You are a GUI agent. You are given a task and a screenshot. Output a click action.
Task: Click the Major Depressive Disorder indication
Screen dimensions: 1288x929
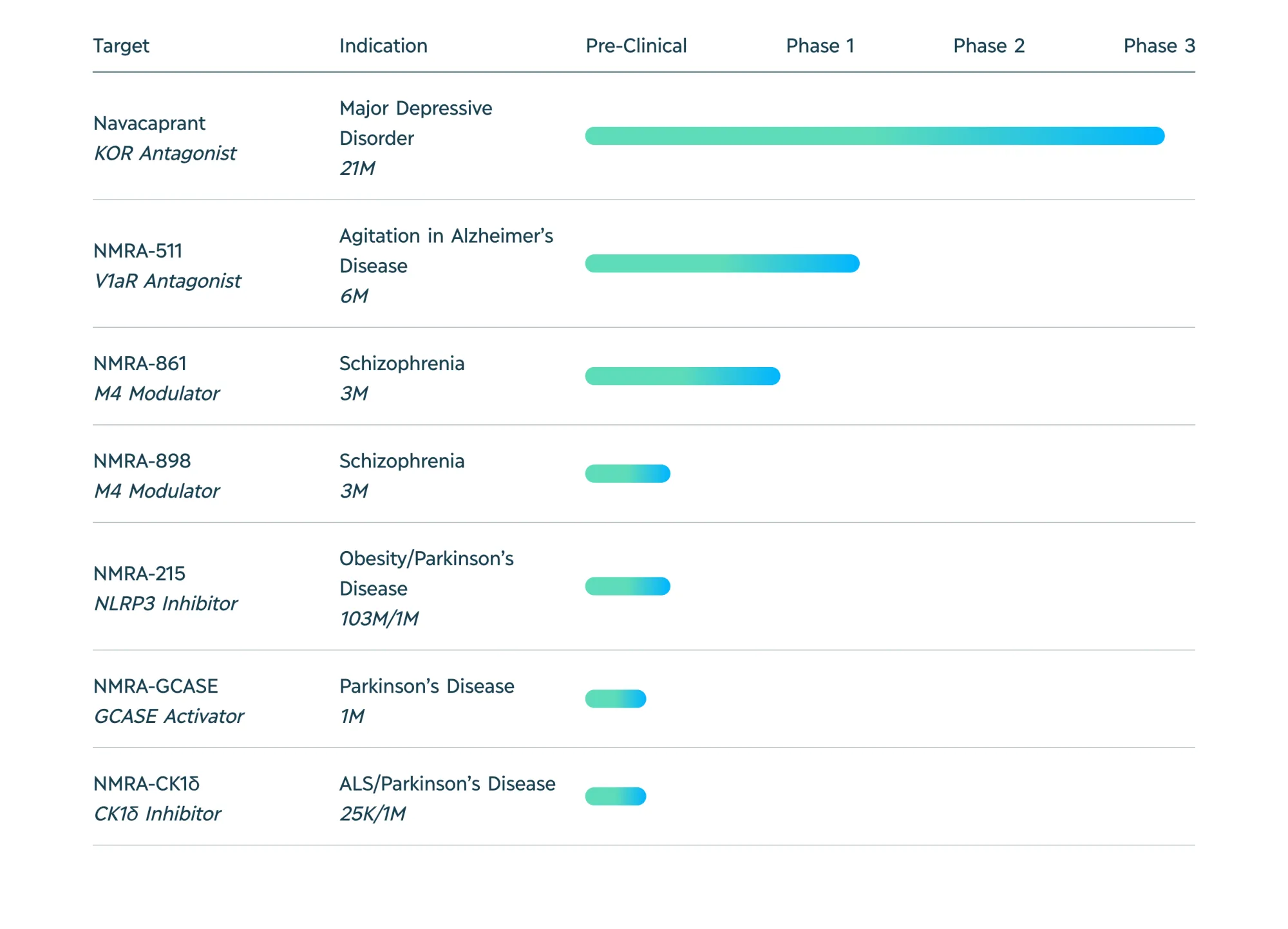415,122
